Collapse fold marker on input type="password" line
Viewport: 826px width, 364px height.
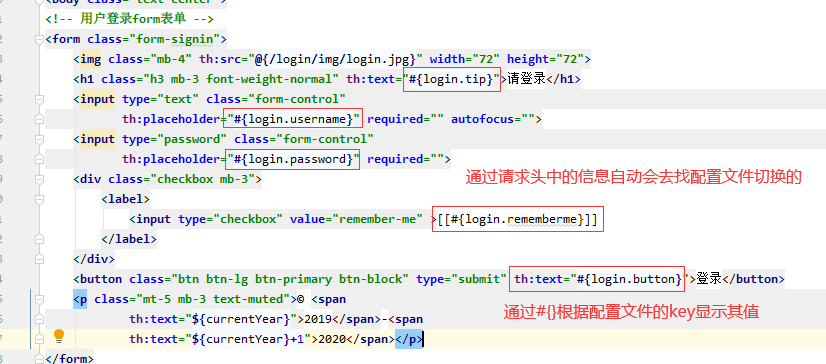pos(38,139)
